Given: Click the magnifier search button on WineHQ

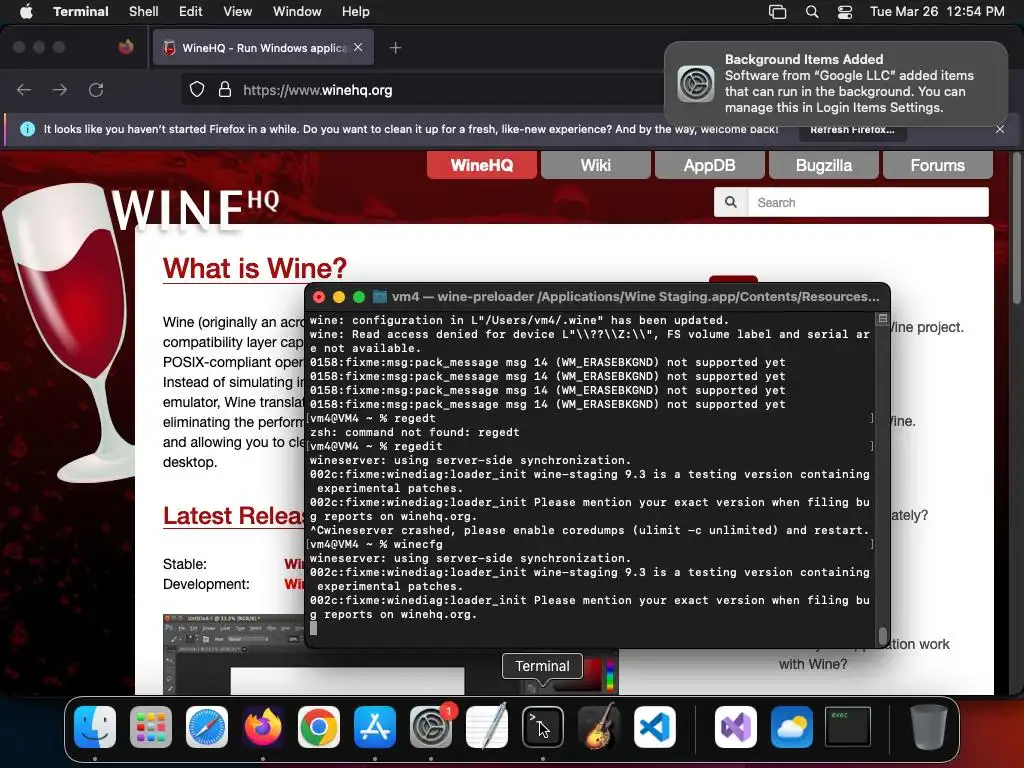Looking at the screenshot, I should click(x=731, y=202).
